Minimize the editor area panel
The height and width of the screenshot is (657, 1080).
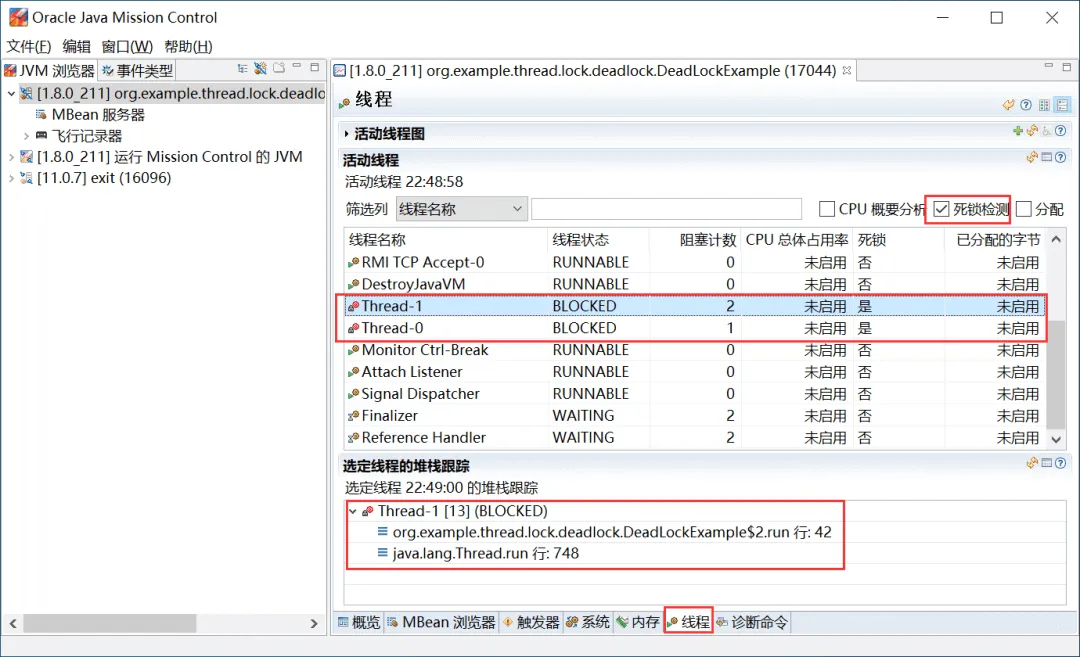[1048, 66]
